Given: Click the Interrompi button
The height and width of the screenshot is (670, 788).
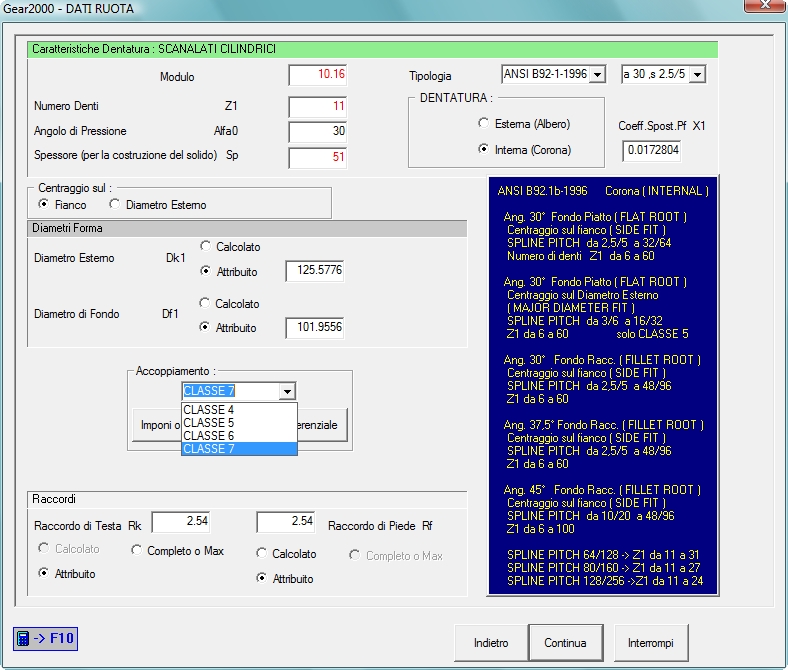Looking at the screenshot, I should click(651, 643).
